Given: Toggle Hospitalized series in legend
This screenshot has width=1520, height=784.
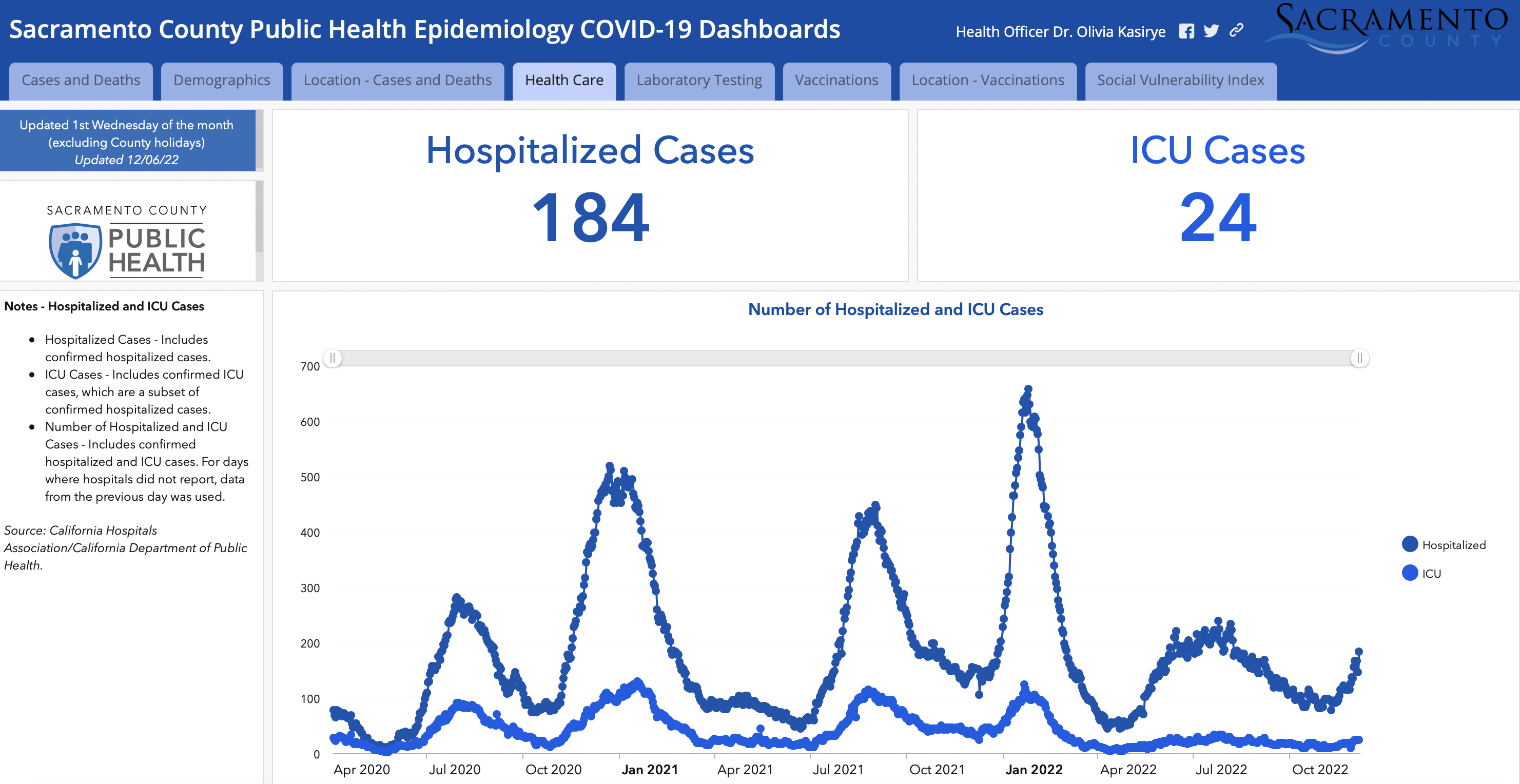Looking at the screenshot, I should click(1444, 544).
